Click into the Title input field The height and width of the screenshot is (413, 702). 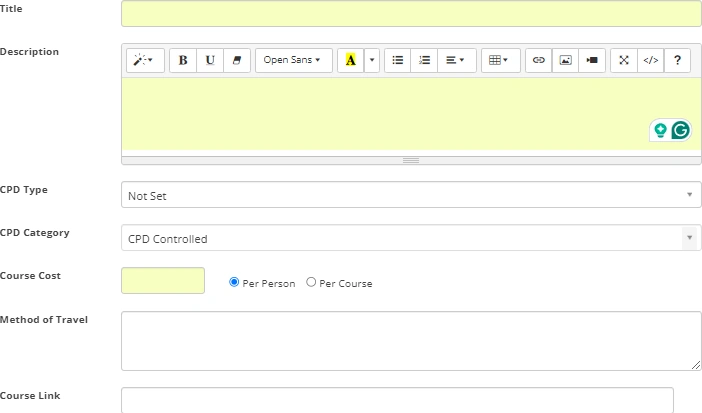point(410,13)
